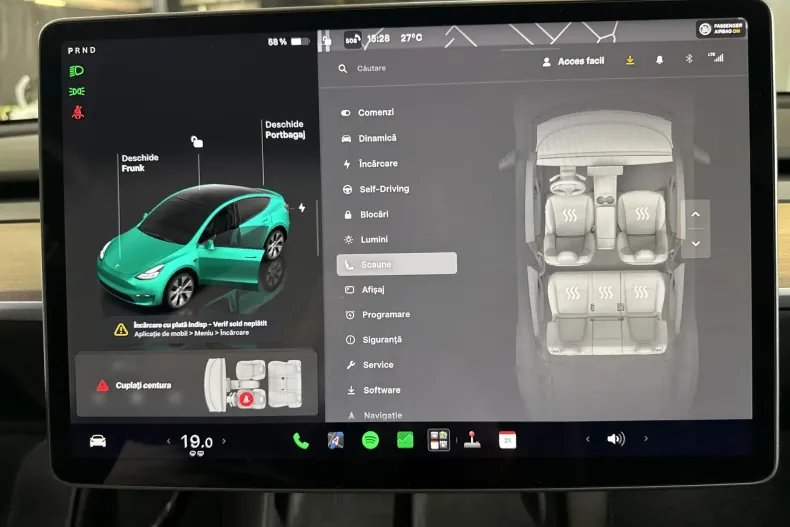Screen dimensions: 790x527
Task: Tap the unlock padlock above car
Action: click(x=197, y=142)
